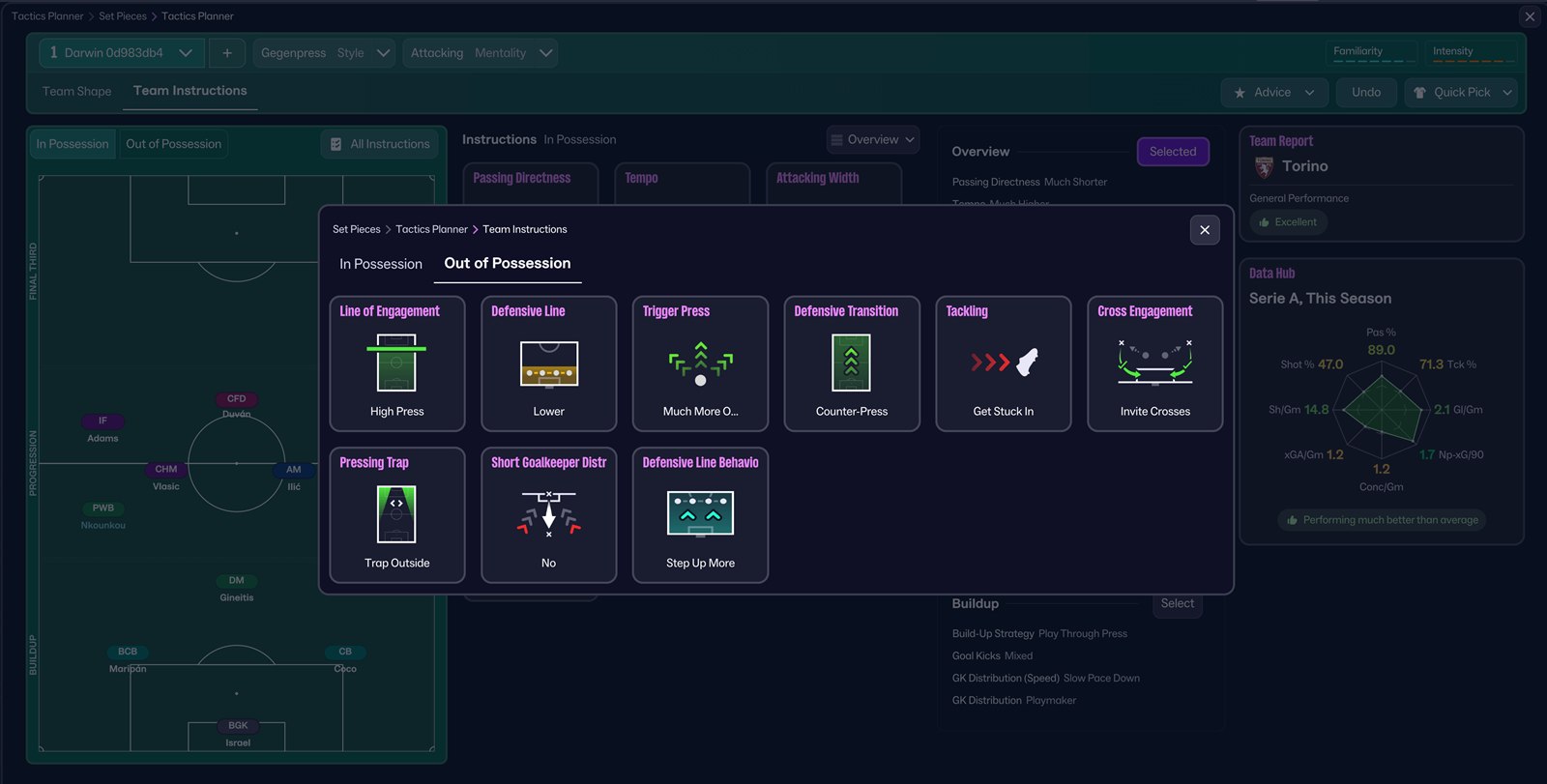Select the BGK Israel goalkeeper marker

coord(238,726)
